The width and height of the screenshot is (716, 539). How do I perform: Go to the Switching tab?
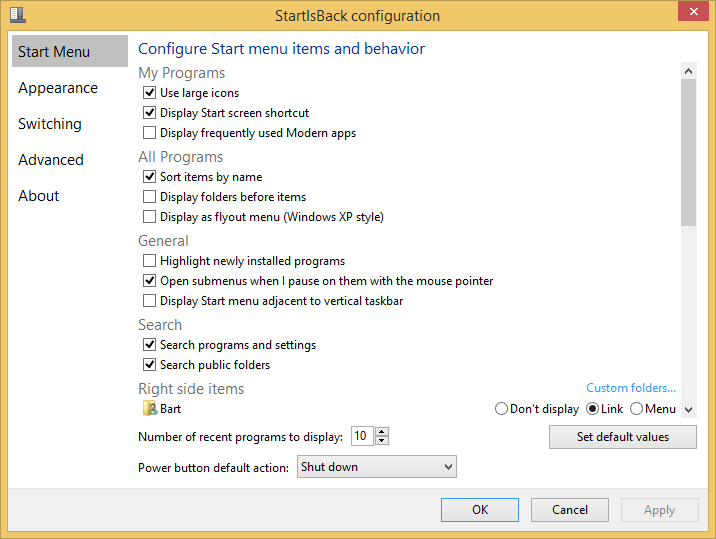[x=50, y=124]
